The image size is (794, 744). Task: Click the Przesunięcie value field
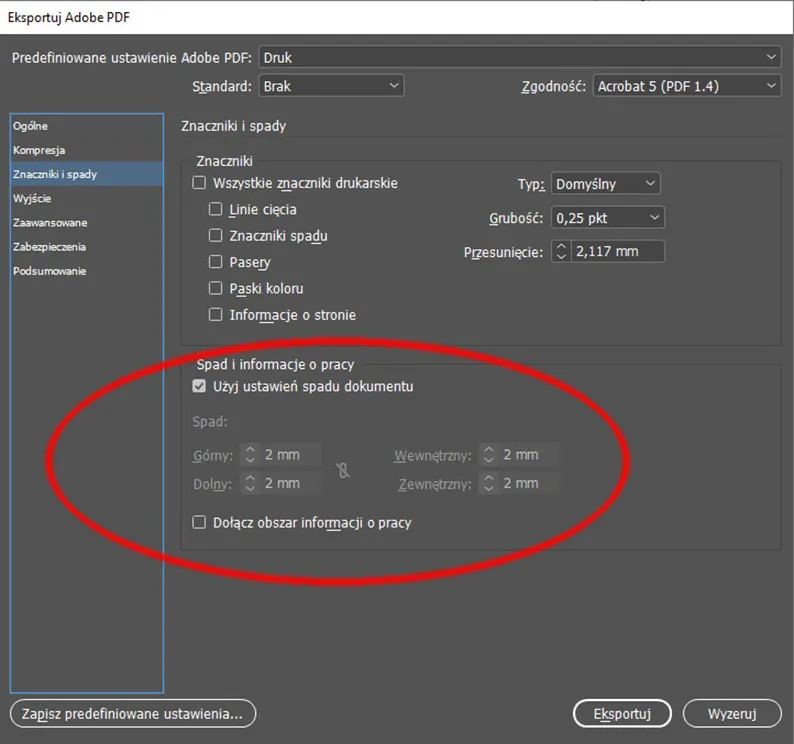click(x=618, y=251)
